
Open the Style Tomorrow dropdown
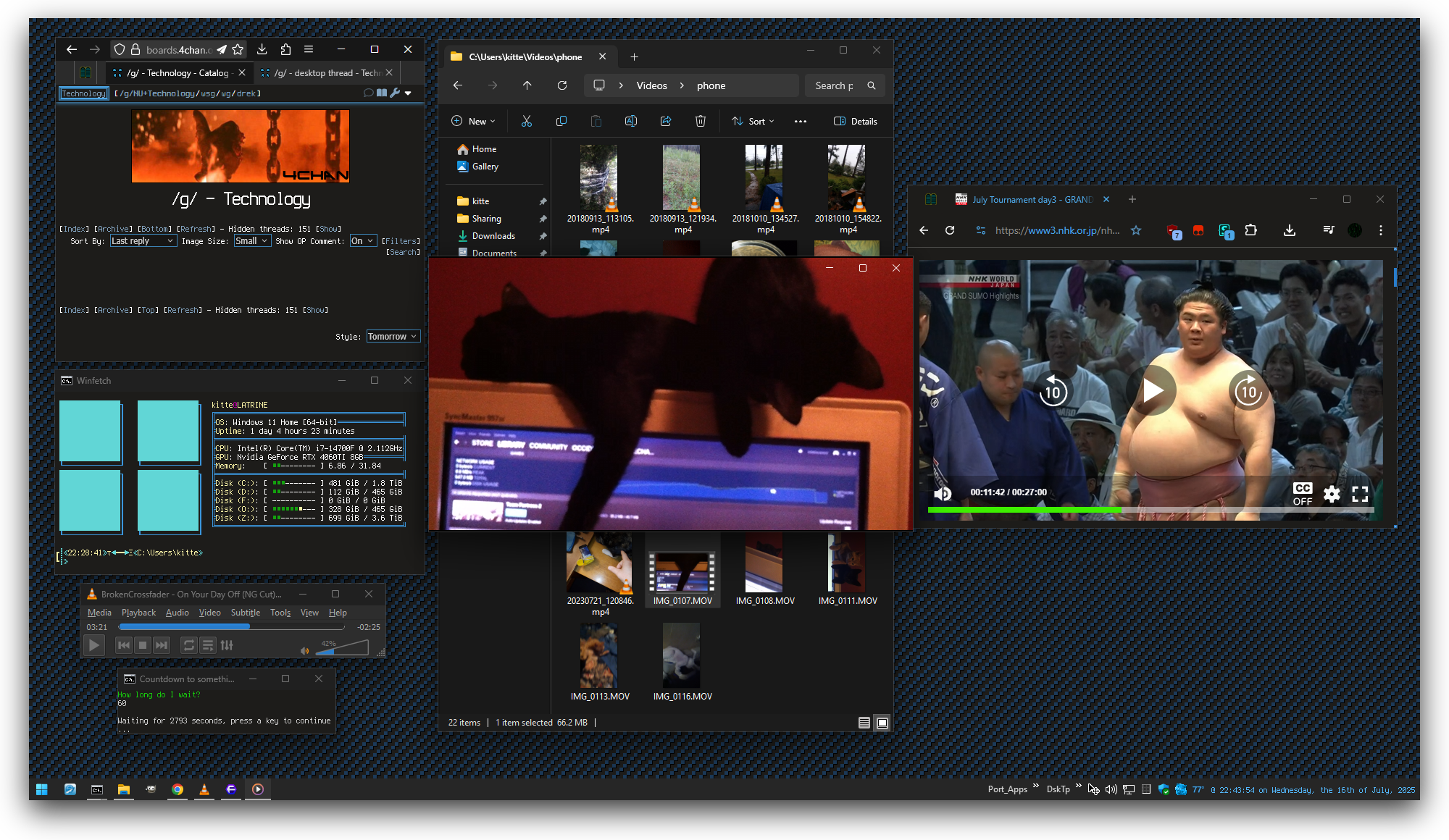coord(393,336)
